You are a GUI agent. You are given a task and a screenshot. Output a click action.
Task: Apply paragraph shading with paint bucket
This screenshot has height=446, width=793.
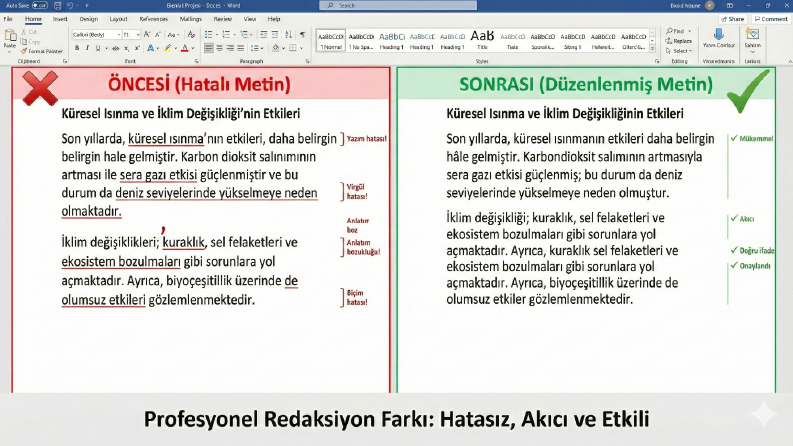[x=276, y=48]
